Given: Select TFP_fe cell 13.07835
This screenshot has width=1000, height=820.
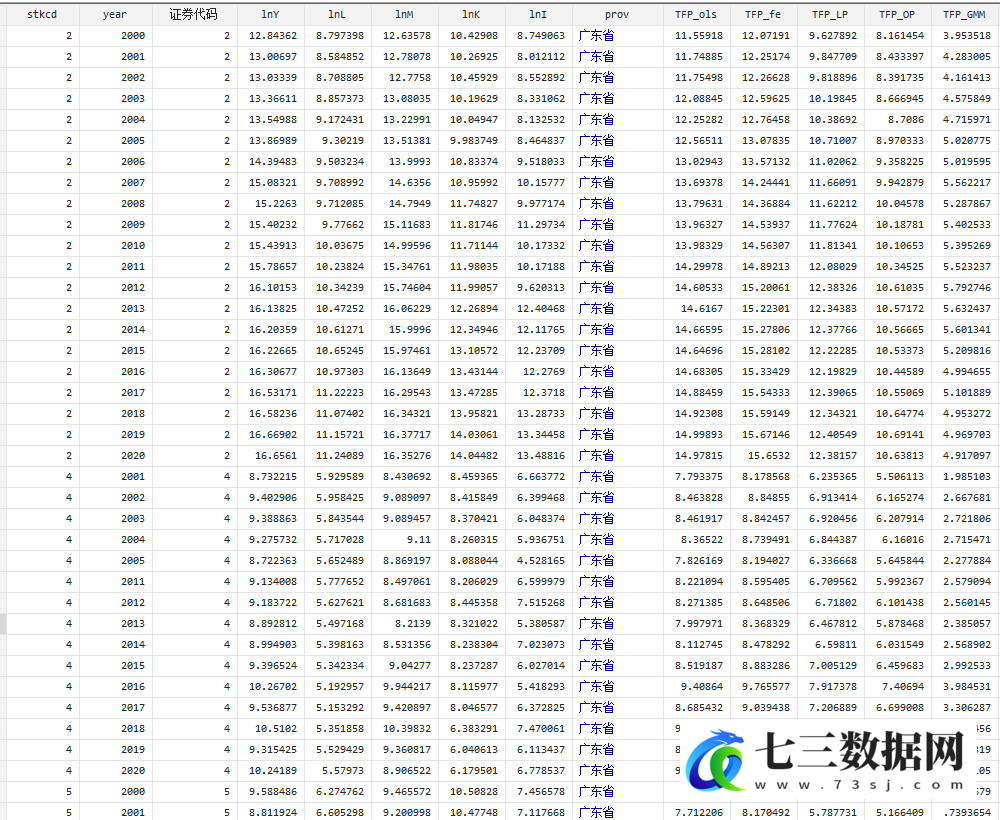Looking at the screenshot, I should 763,141.
